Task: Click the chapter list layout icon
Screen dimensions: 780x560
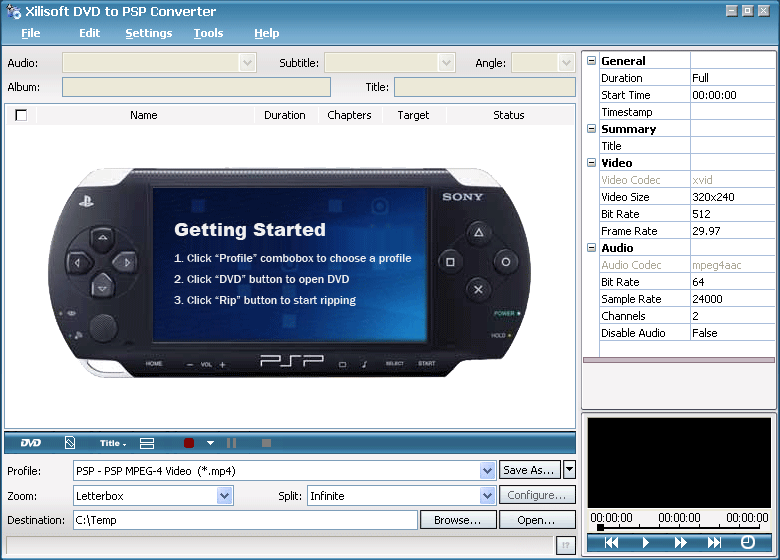Action: pos(147,443)
